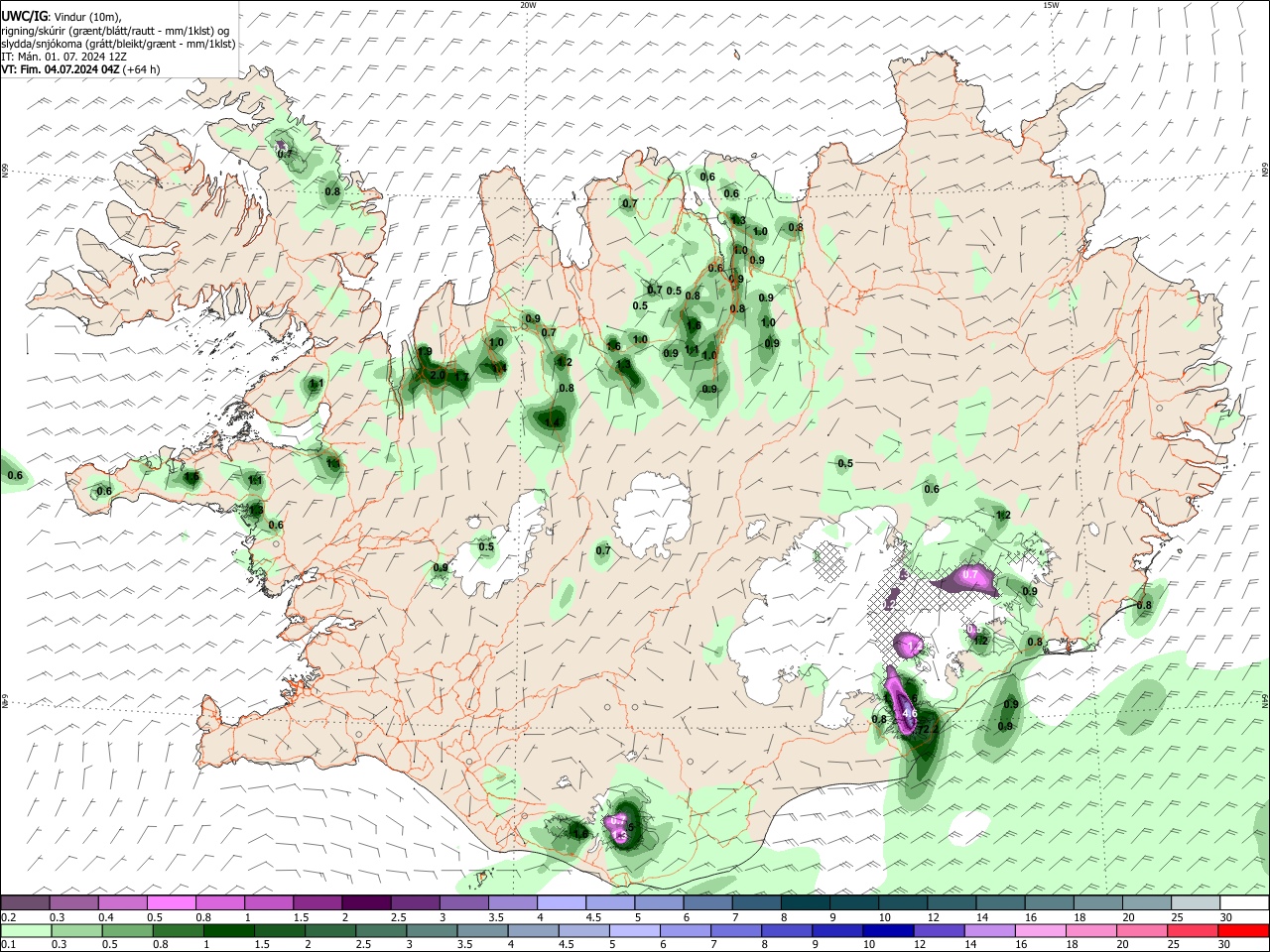Viewport: 1270px width, 952px height.
Task: Click the 'slydda/snjókoma' description line
Action: point(118,44)
